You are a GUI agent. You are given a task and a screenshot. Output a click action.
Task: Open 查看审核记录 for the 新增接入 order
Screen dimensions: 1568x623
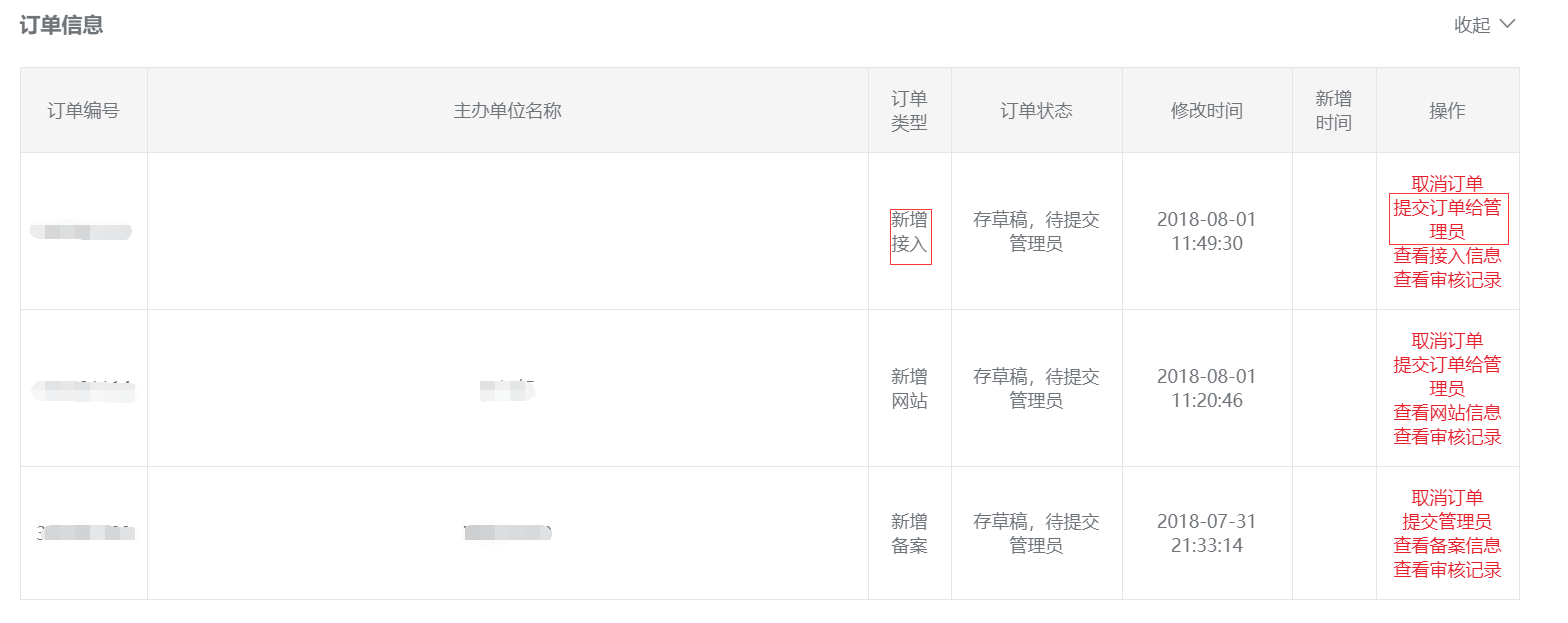click(1447, 280)
